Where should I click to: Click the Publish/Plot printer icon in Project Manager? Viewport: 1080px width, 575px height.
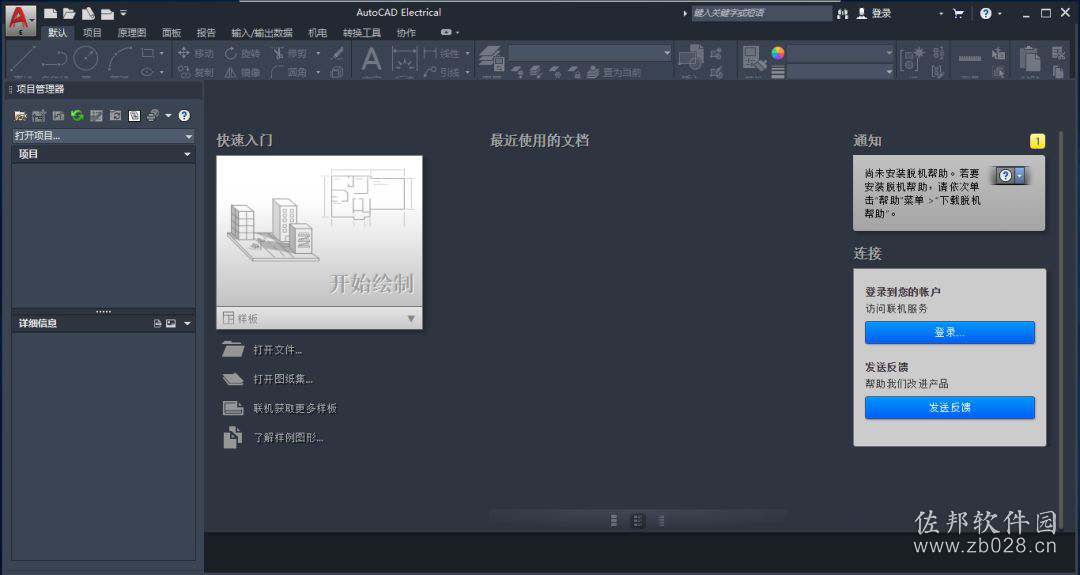tap(153, 116)
